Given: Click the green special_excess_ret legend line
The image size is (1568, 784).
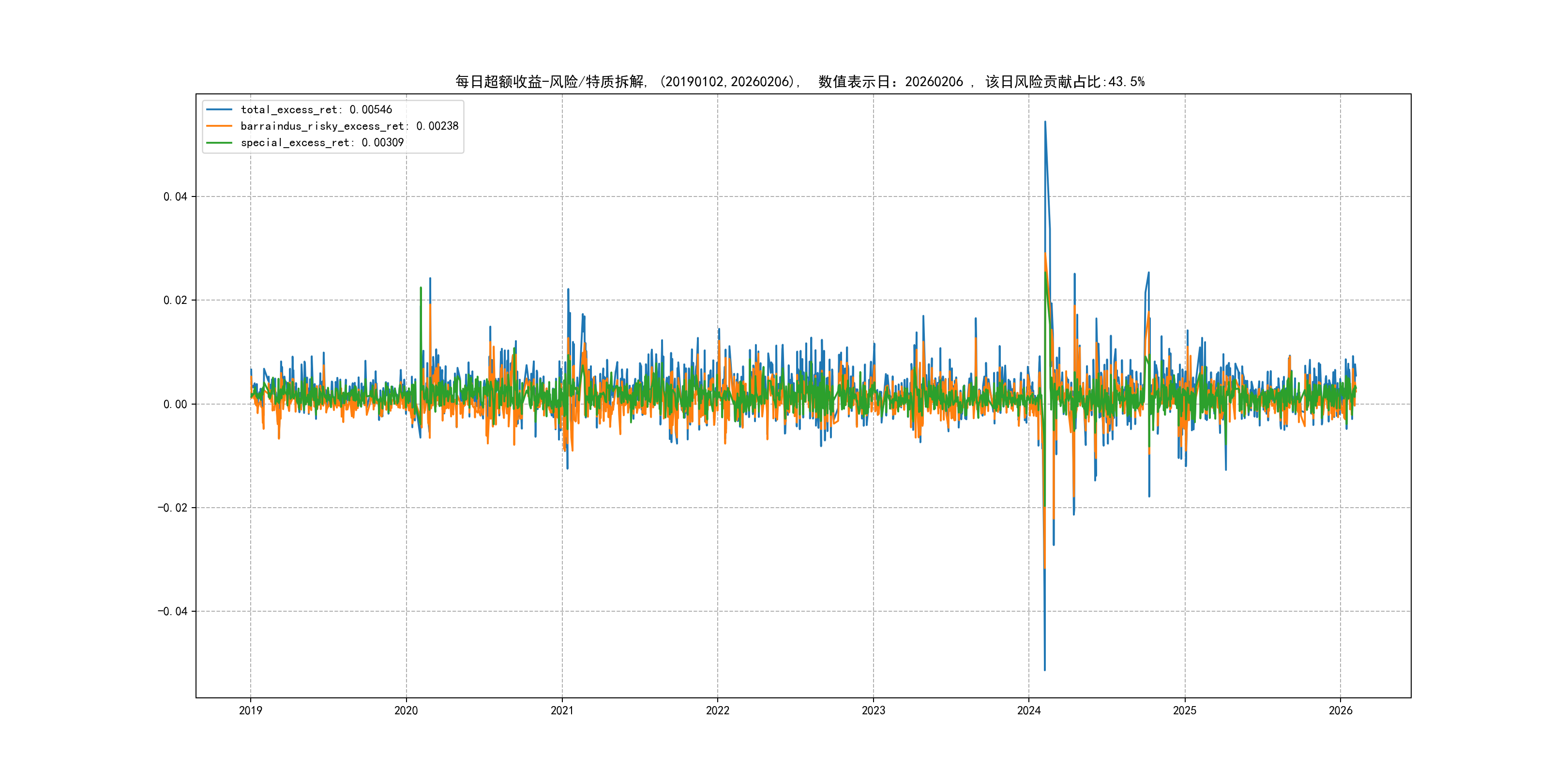Looking at the screenshot, I should (x=219, y=142).
